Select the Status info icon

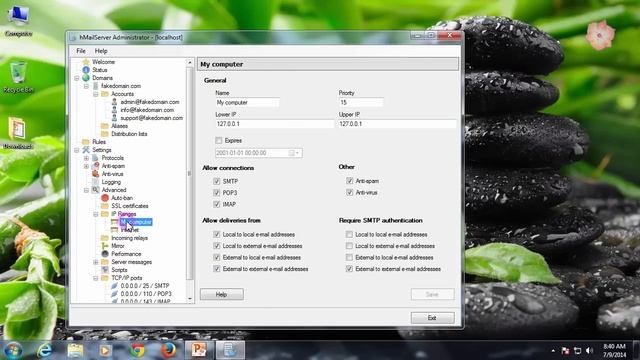pyautogui.click(x=86, y=70)
